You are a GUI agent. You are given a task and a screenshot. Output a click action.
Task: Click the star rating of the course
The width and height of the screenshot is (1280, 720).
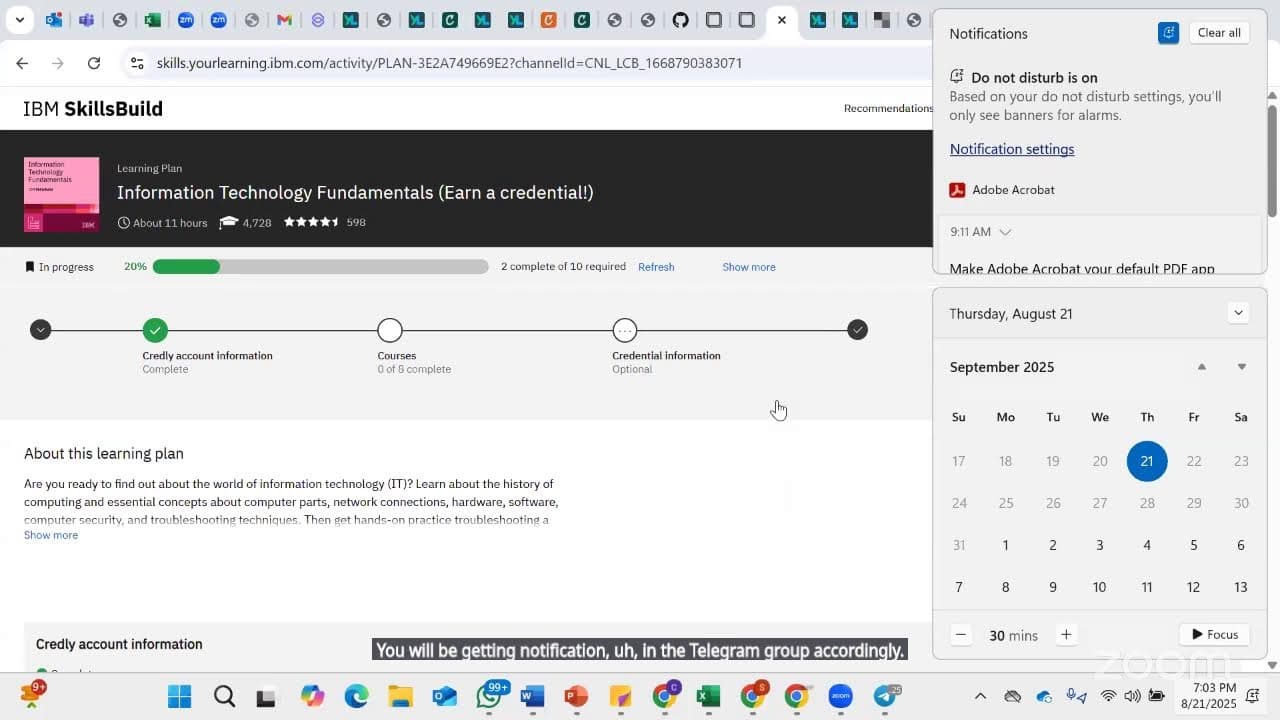[x=312, y=222]
